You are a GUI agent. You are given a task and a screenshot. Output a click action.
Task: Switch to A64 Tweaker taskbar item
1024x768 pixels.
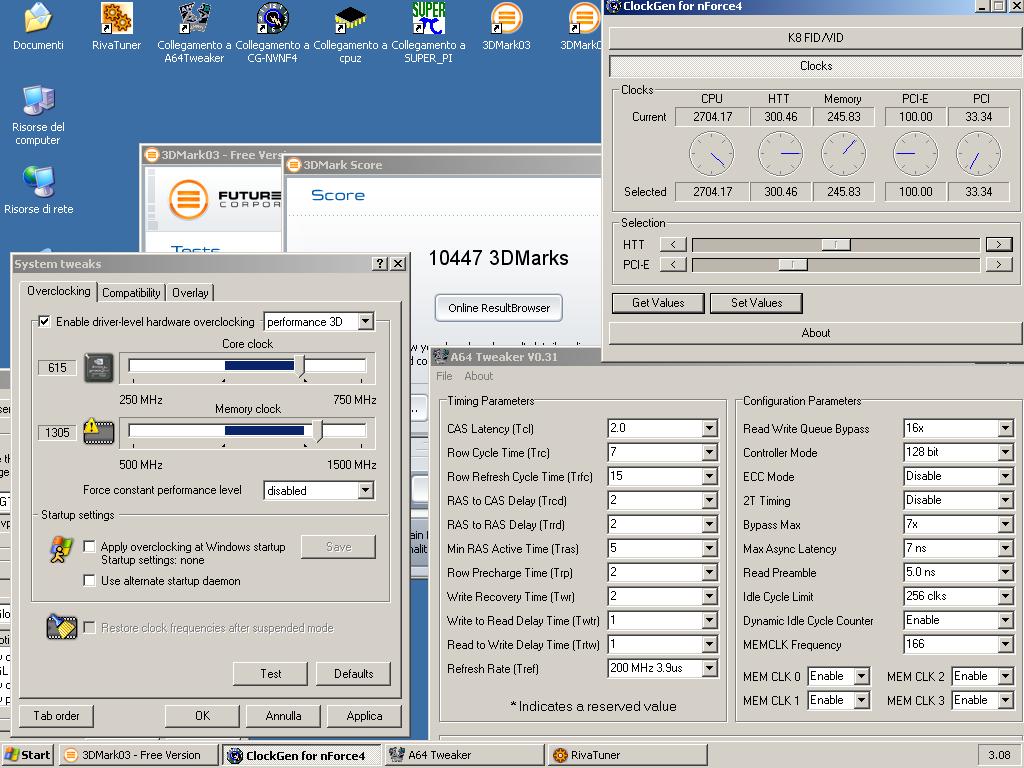point(464,755)
